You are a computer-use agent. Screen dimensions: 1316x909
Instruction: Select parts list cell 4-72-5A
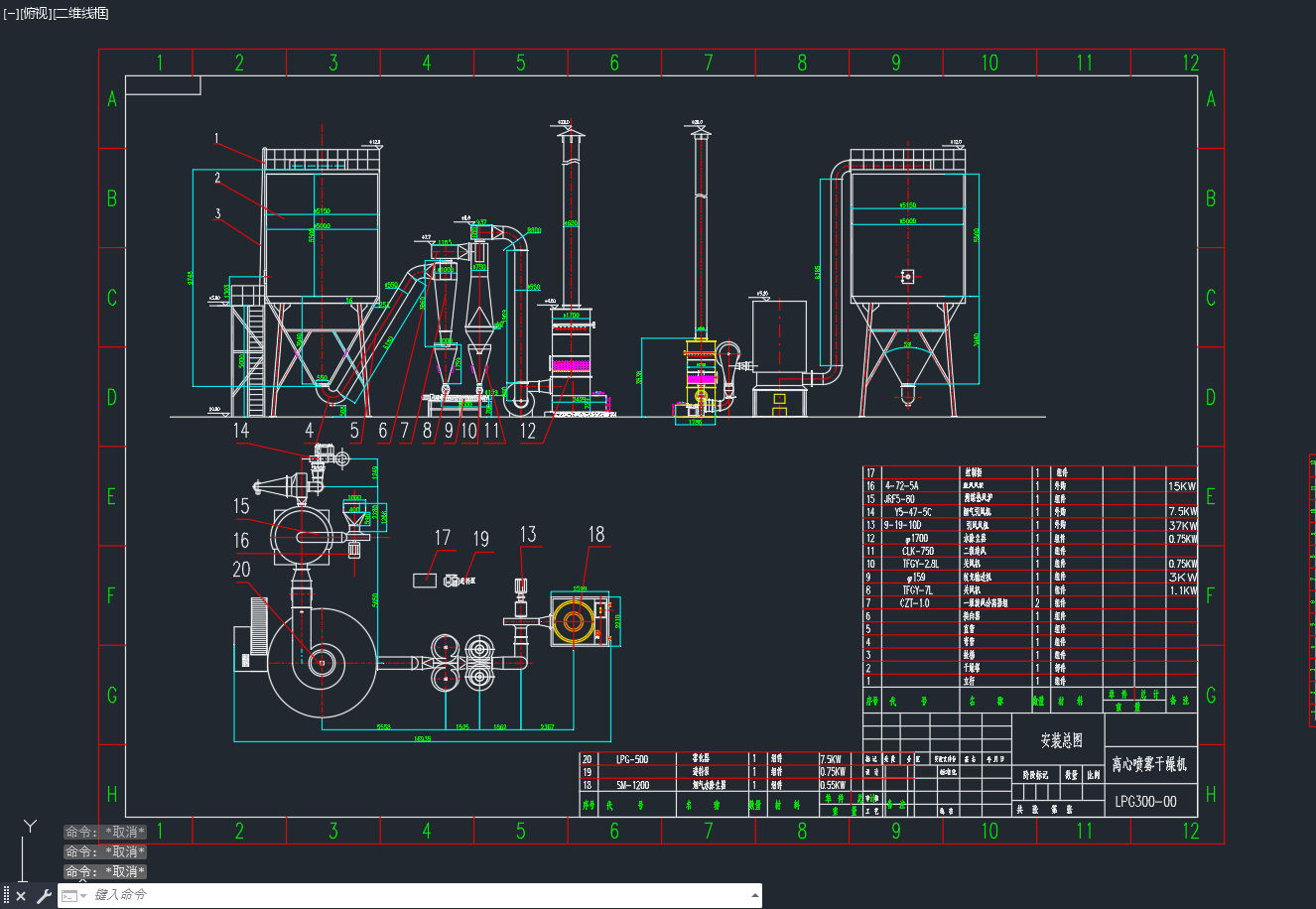(901, 486)
